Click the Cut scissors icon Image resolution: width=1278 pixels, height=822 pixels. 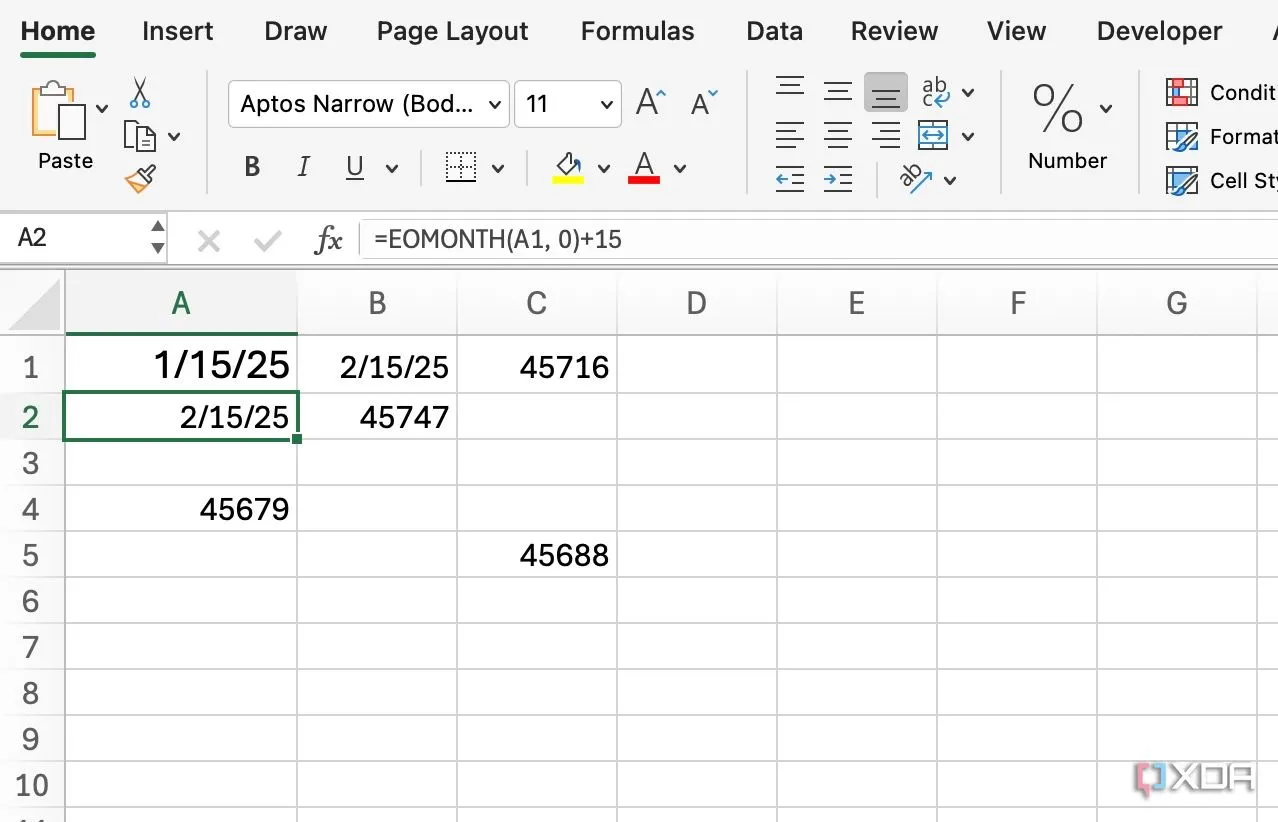[139, 93]
